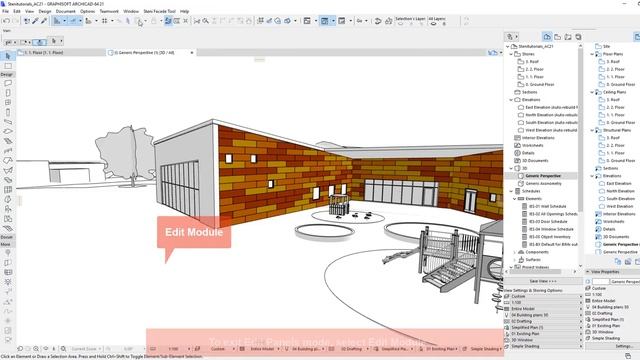The image size is (640, 360).
Task: Open the File menu
Action: point(5,11)
